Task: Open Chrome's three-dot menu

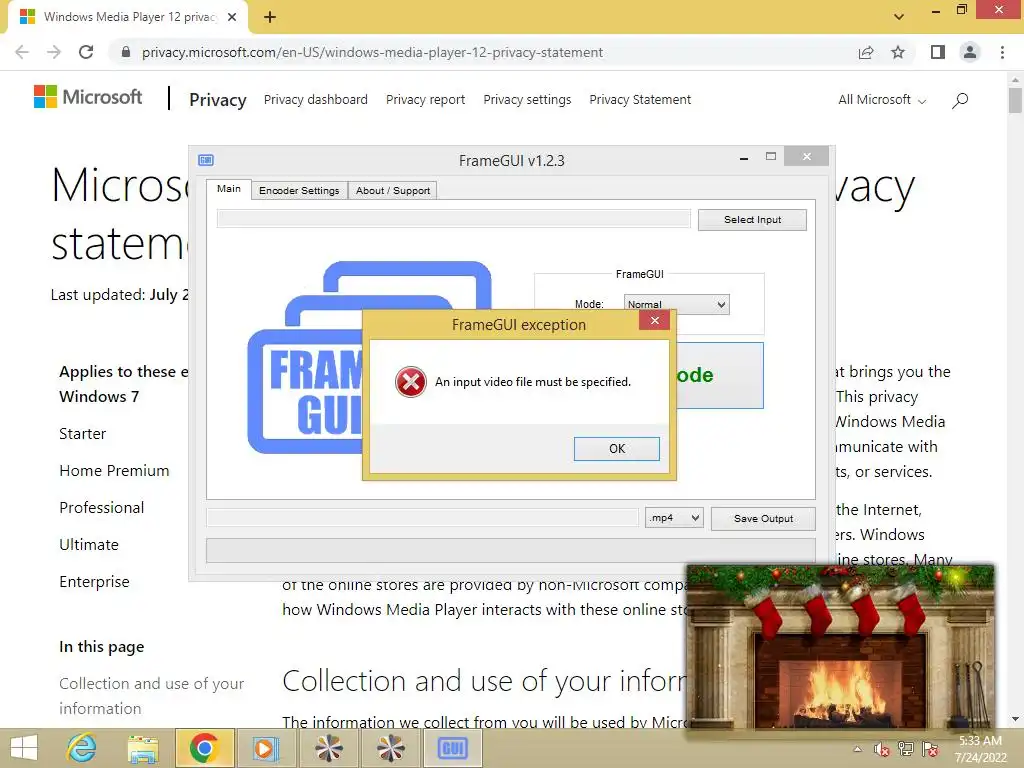Action: (x=1002, y=52)
